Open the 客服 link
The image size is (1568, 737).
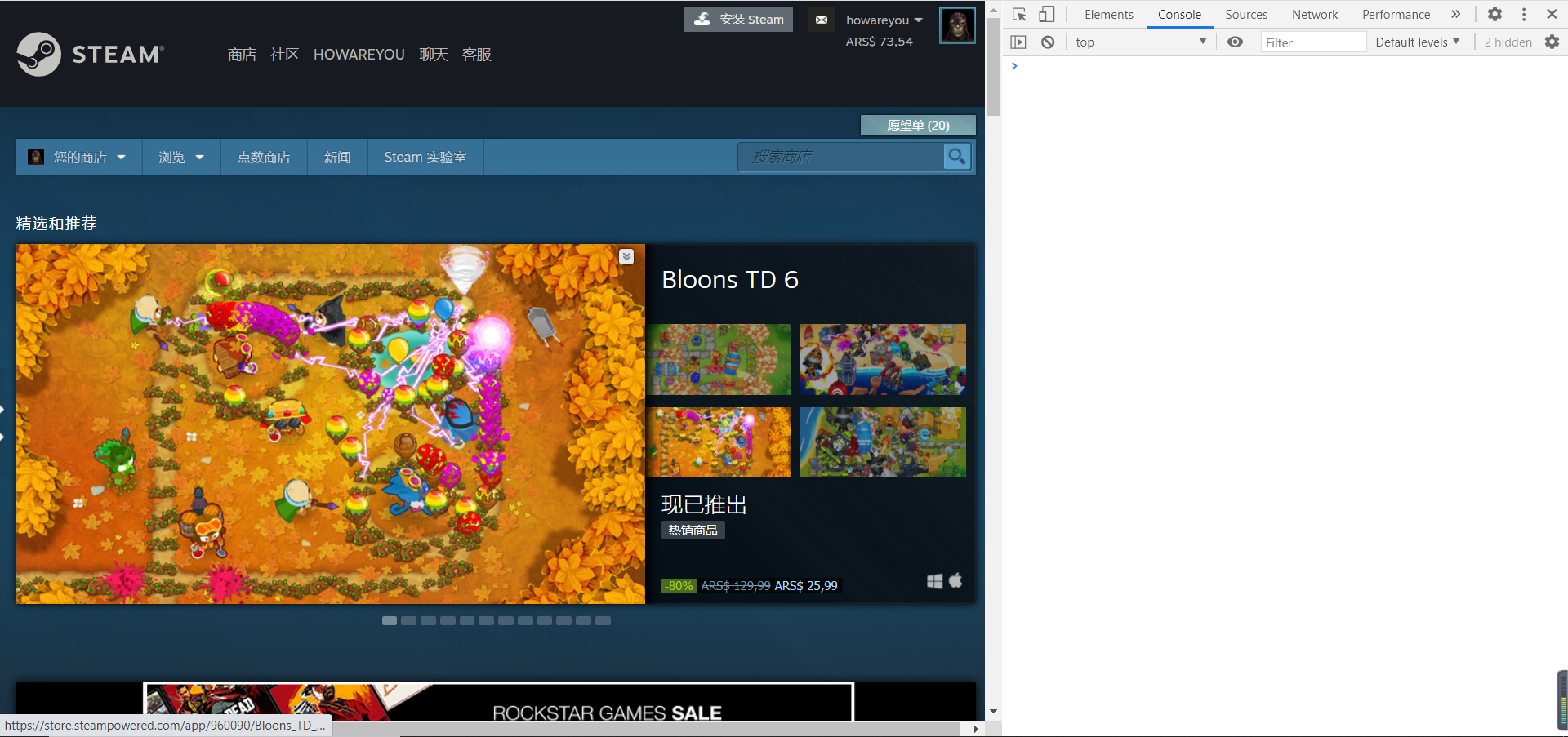(x=476, y=54)
